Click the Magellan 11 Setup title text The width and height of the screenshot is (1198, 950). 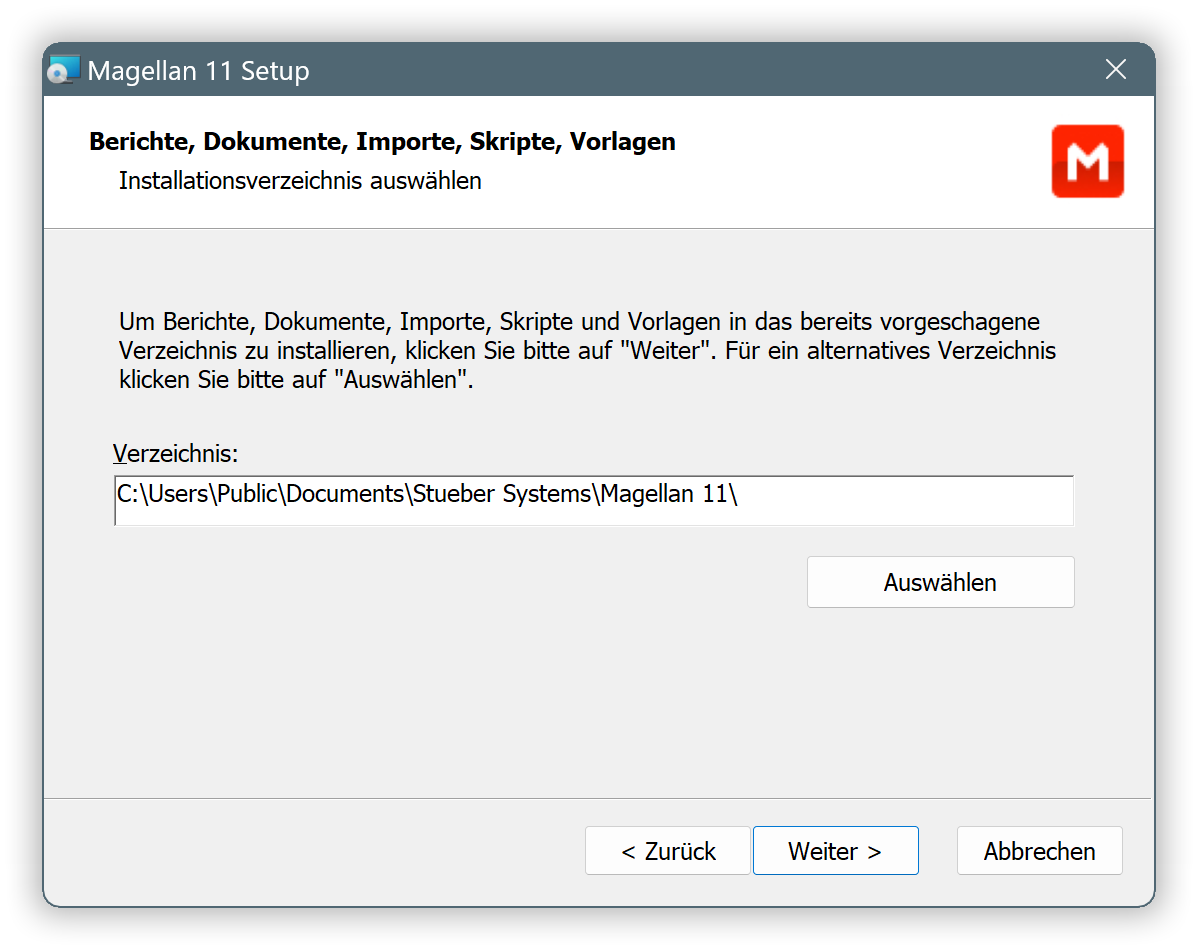tap(199, 70)
